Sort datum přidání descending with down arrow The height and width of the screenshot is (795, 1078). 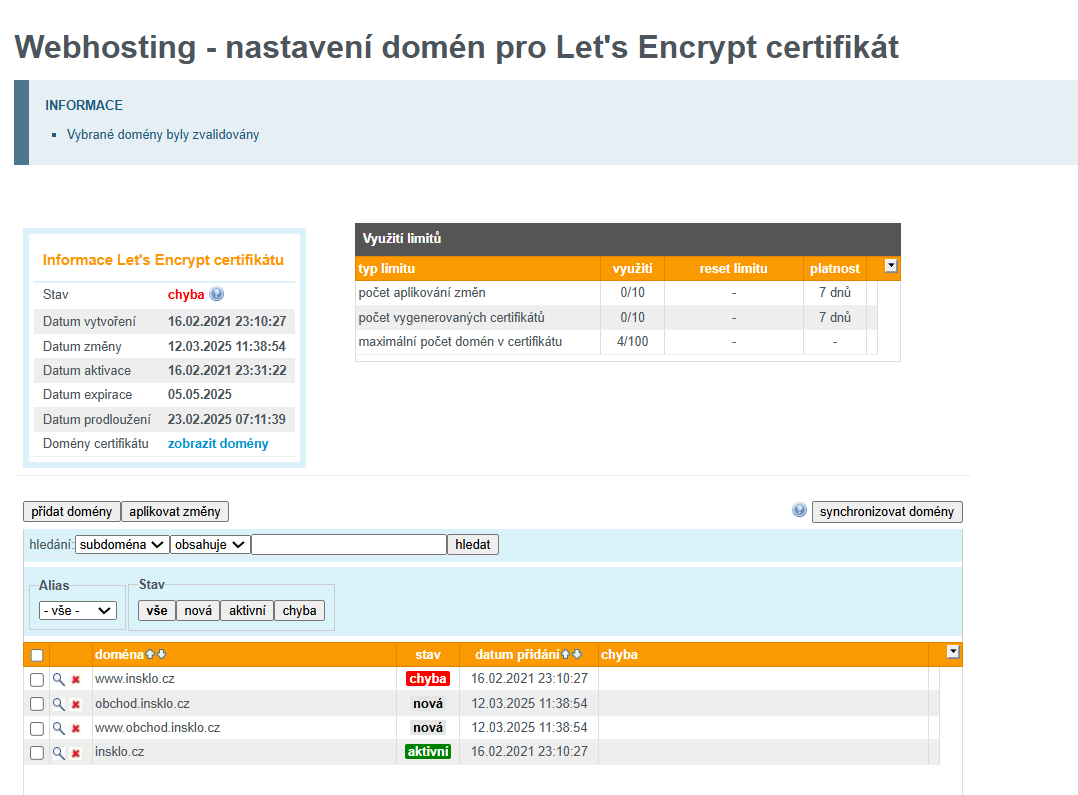577,655
